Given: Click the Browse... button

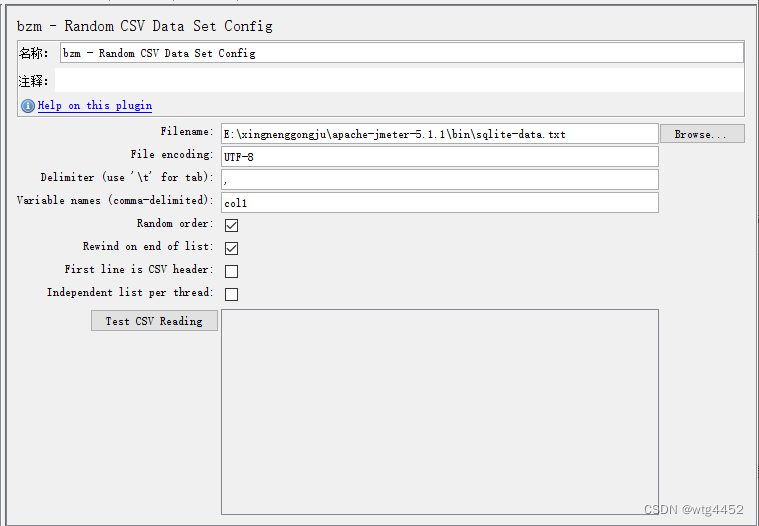Looking at the screenshot, I should click(x=702, y=134).
